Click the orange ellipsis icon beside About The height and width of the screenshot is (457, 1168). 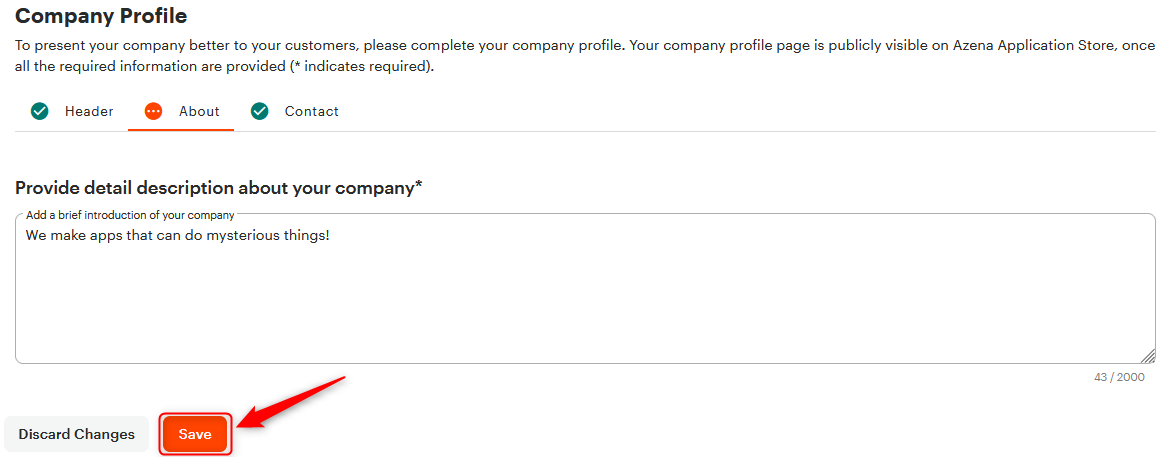[x=153, y=112]
